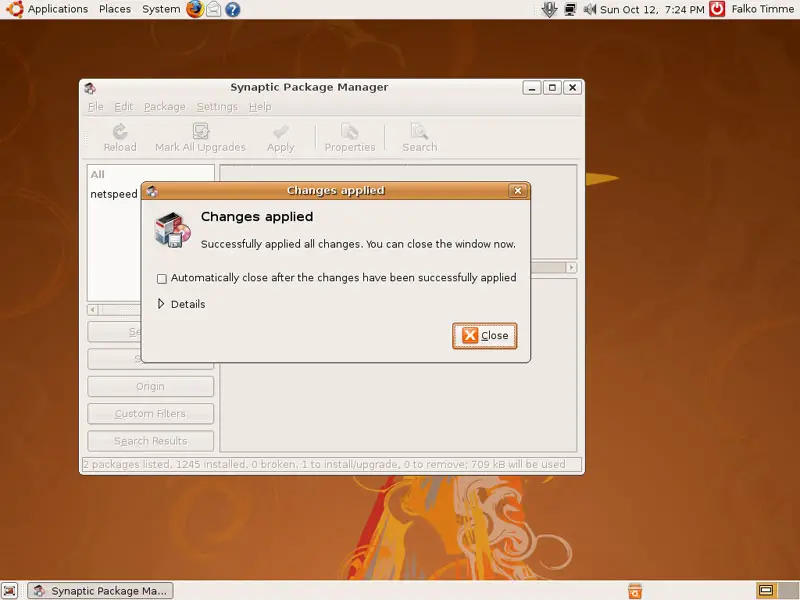Click the trash applet in bottom panel

(635, 591)
